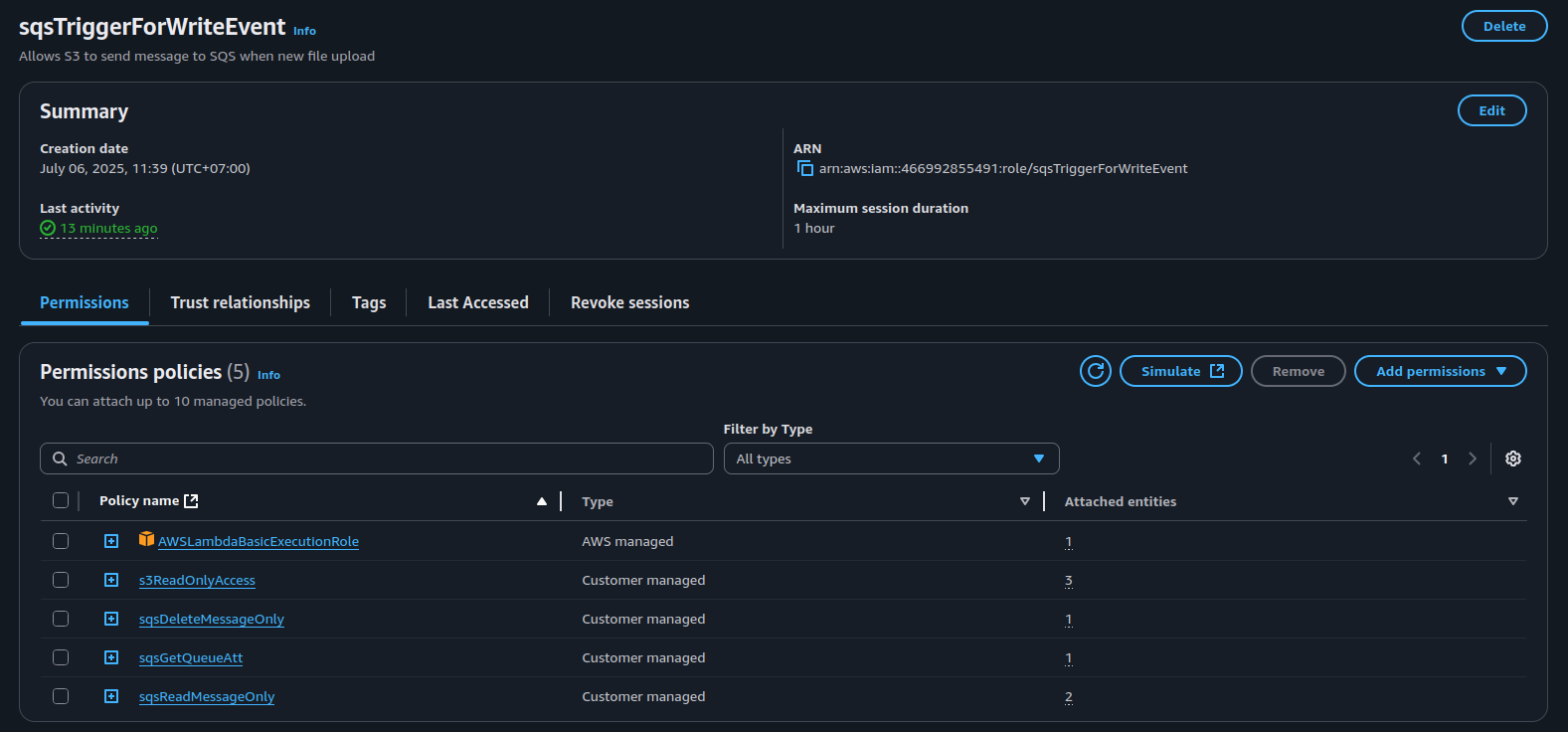Click the next page arrow
The width and height of the screenshot is (1568, 732).
[x=1473, y=458]
